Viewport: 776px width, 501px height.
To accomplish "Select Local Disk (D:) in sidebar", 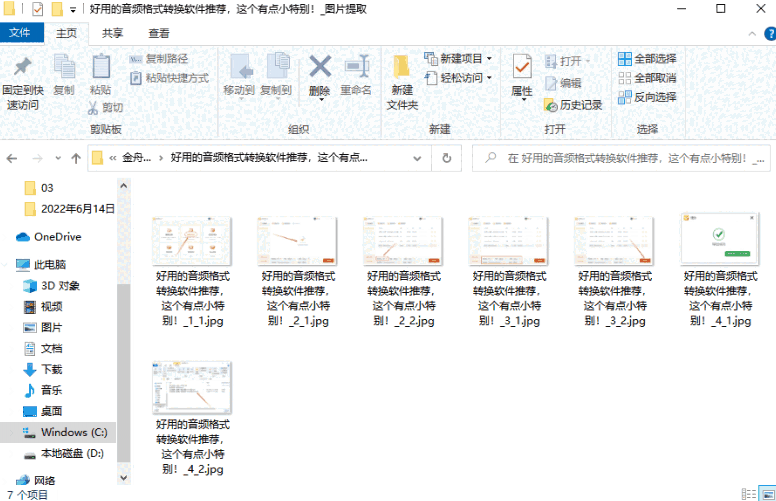I will point(64,453).
